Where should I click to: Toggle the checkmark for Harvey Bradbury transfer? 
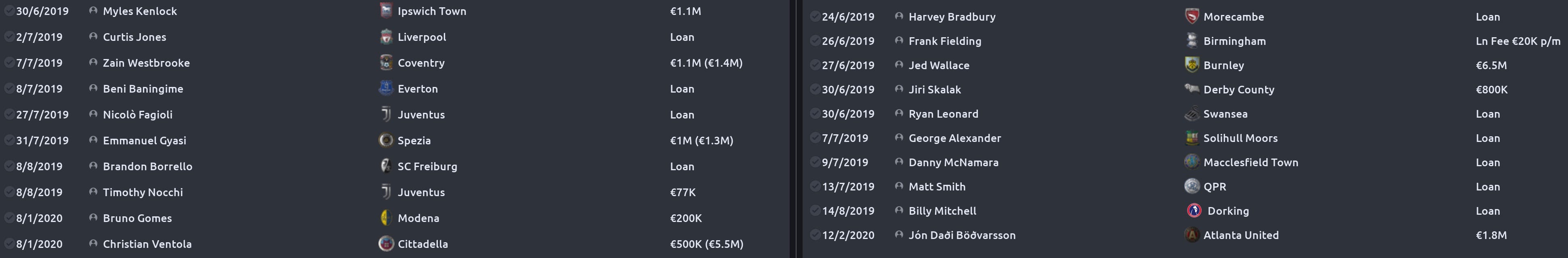click(815, 17)
